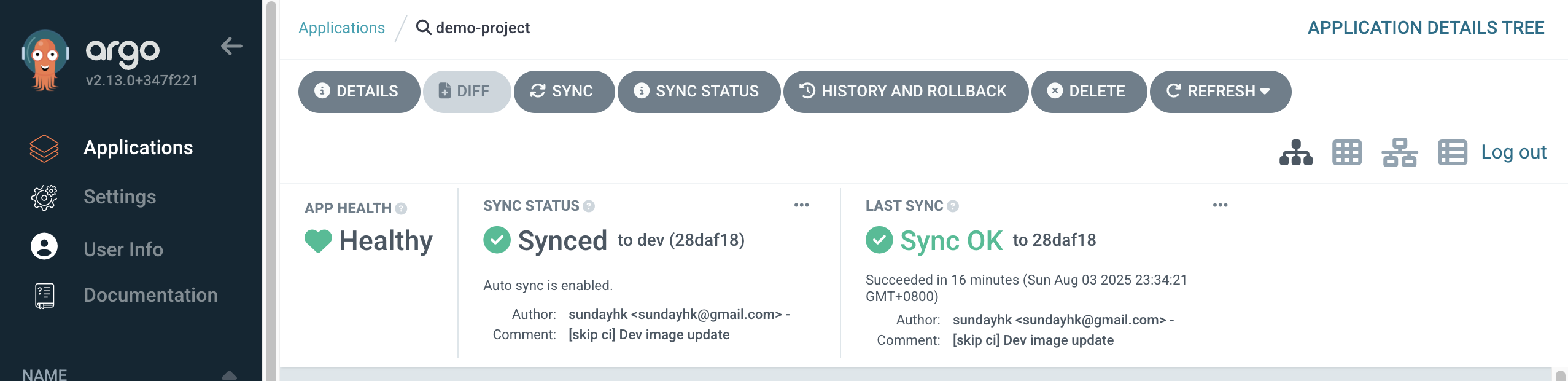Click the Settings gears icon in sidebar
Image resolution: width=1568 pixels, height=381 pixels.
point(44,197)
